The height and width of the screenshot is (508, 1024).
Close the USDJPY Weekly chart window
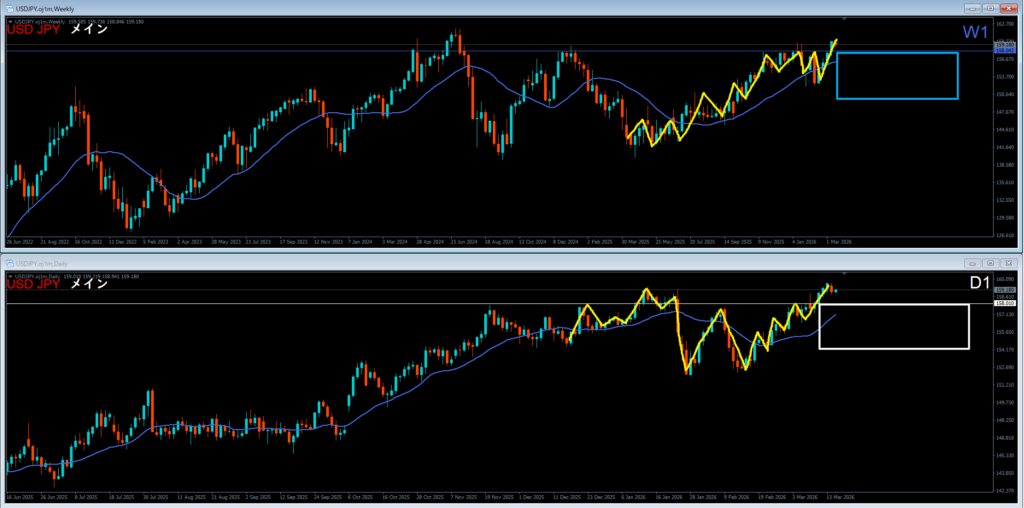pos(1008,8)
